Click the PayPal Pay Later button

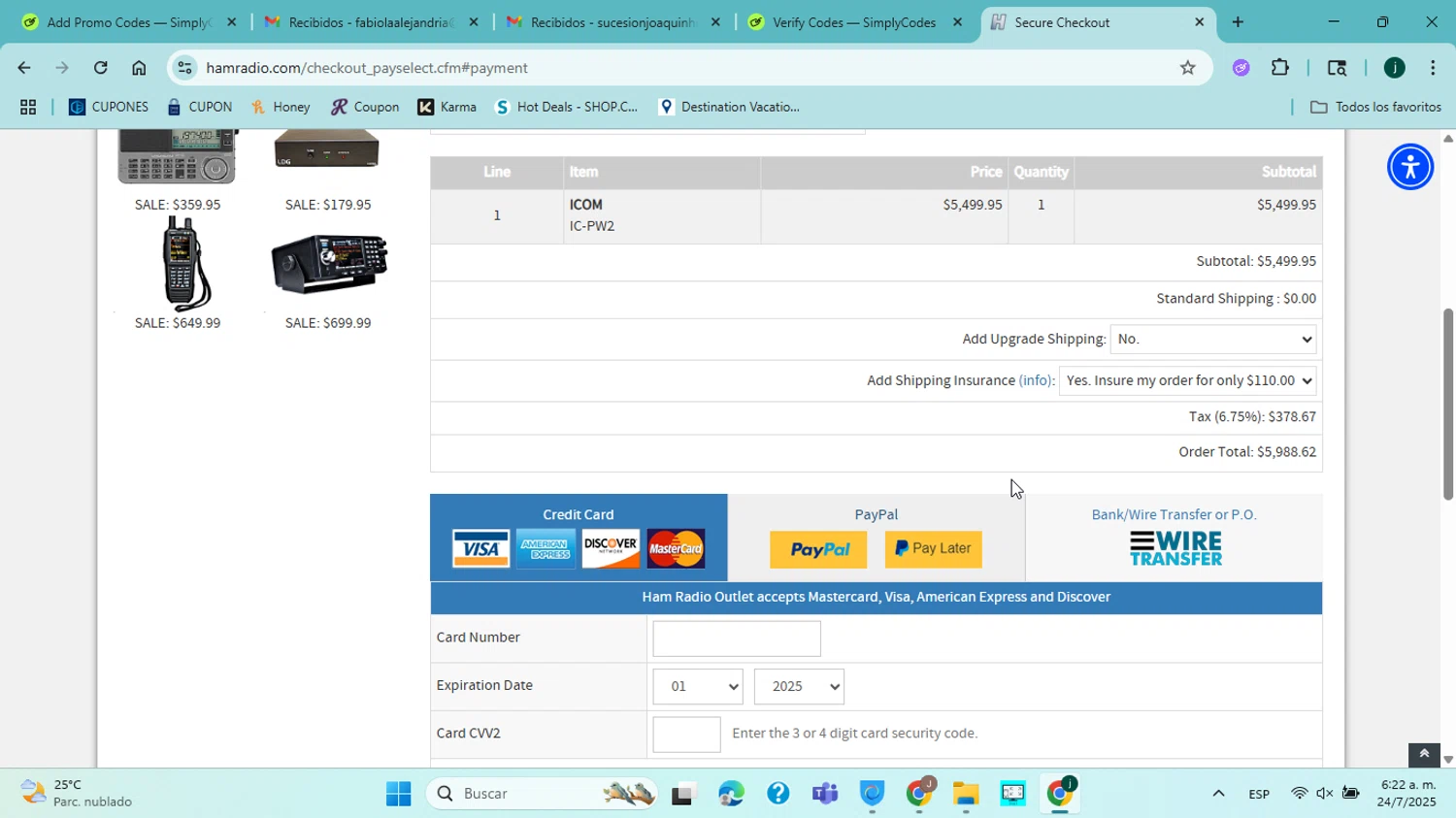(x=934, y=549)
